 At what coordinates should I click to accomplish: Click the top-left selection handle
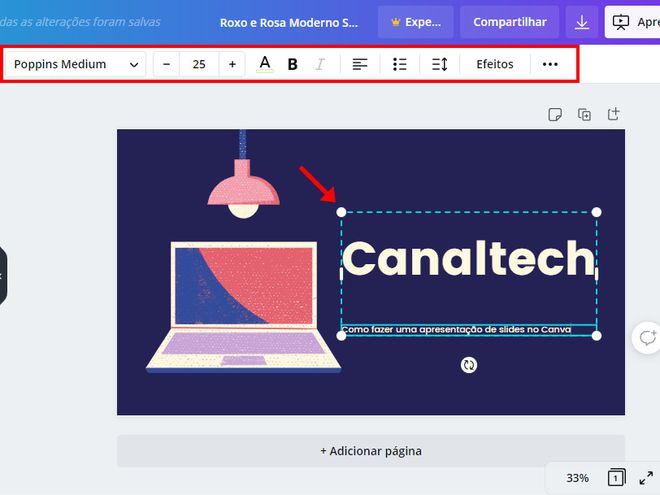341,212
